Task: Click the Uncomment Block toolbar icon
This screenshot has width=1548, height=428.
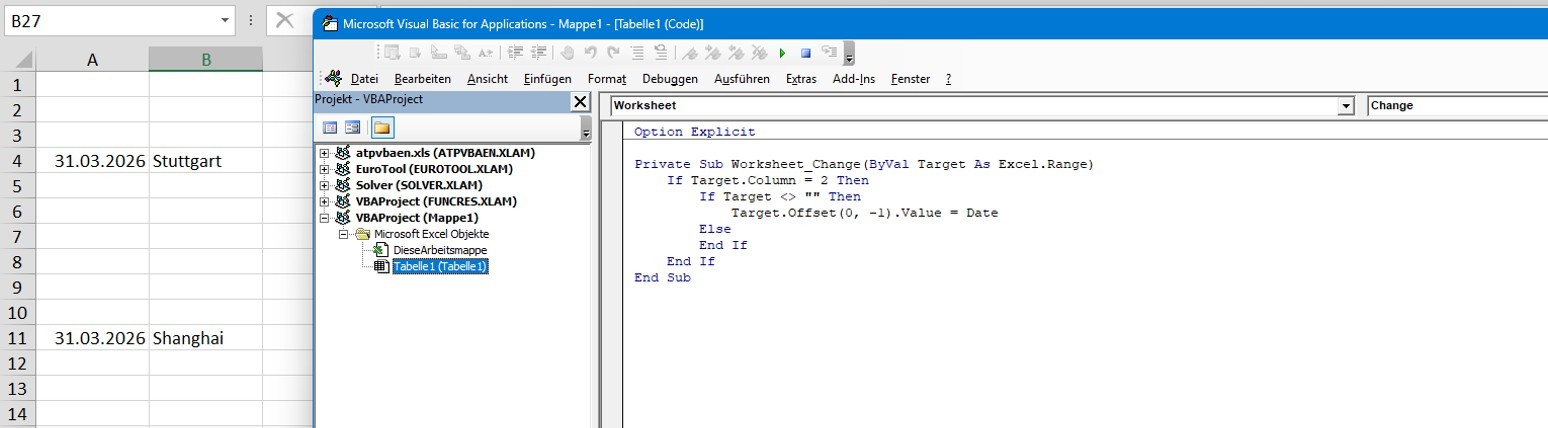Action: tap(660, 53)
